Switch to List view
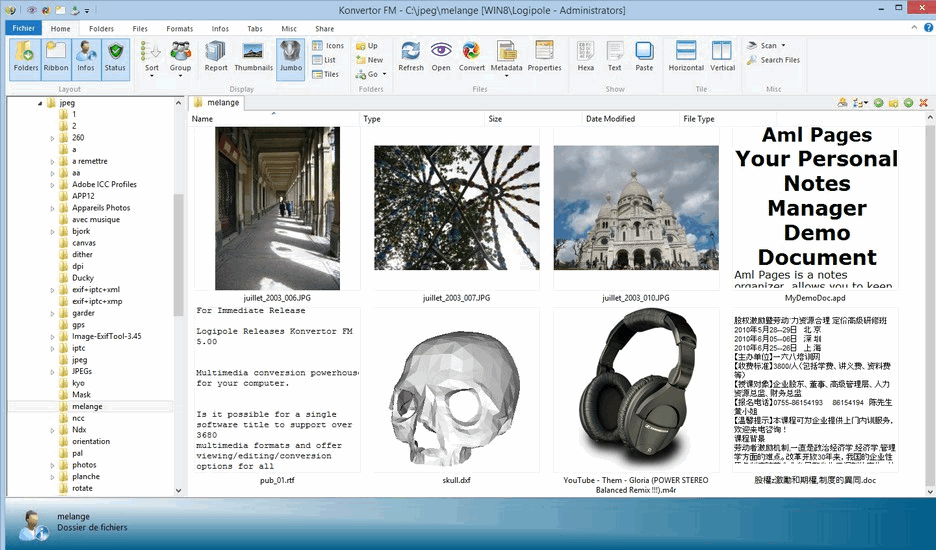Viewport: 936px width, 550px height. 324,60
